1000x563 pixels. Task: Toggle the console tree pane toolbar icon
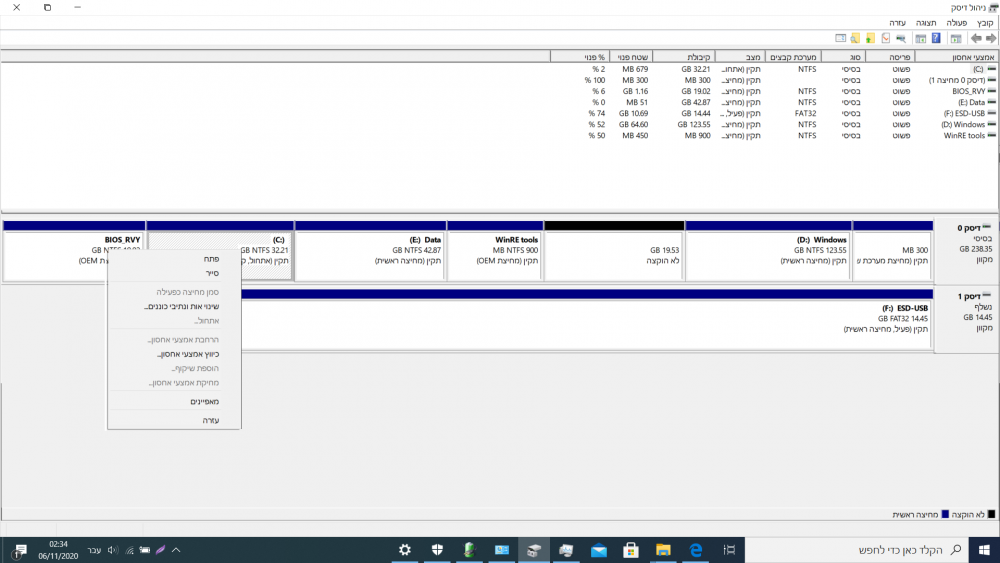coord(955,38)
